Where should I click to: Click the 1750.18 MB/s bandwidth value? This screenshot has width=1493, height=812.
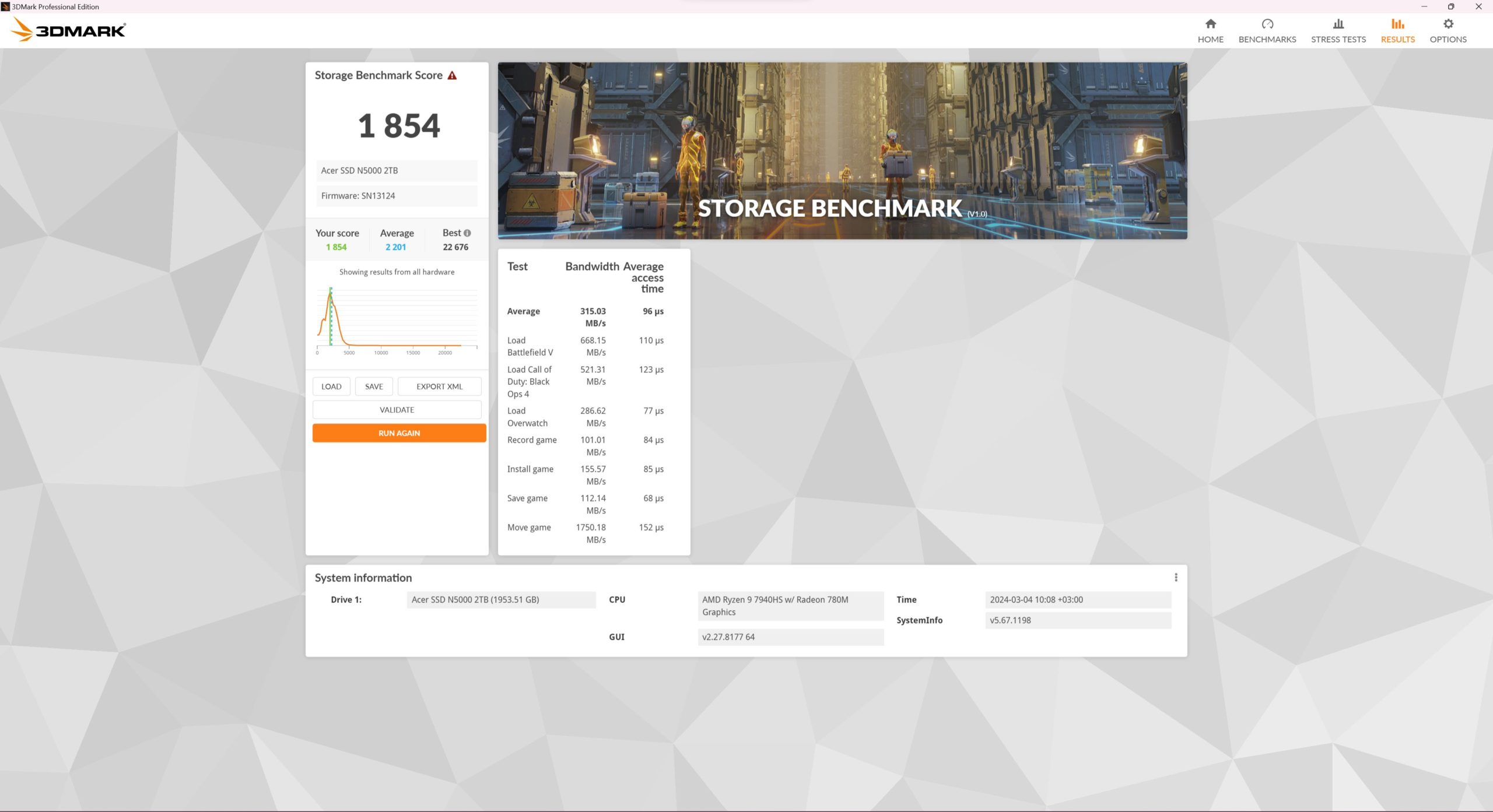pos(591,533)
